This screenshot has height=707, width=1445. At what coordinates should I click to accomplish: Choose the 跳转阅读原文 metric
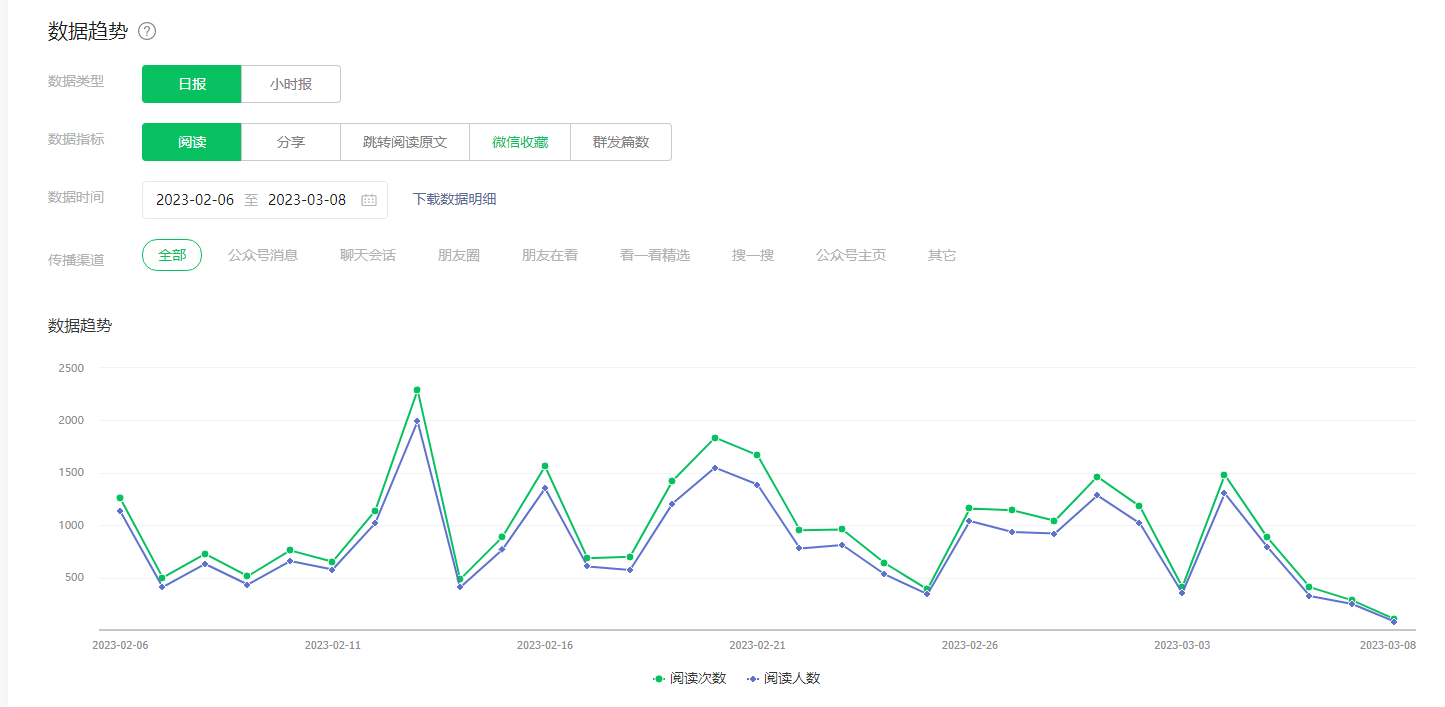tap(405, 142)
